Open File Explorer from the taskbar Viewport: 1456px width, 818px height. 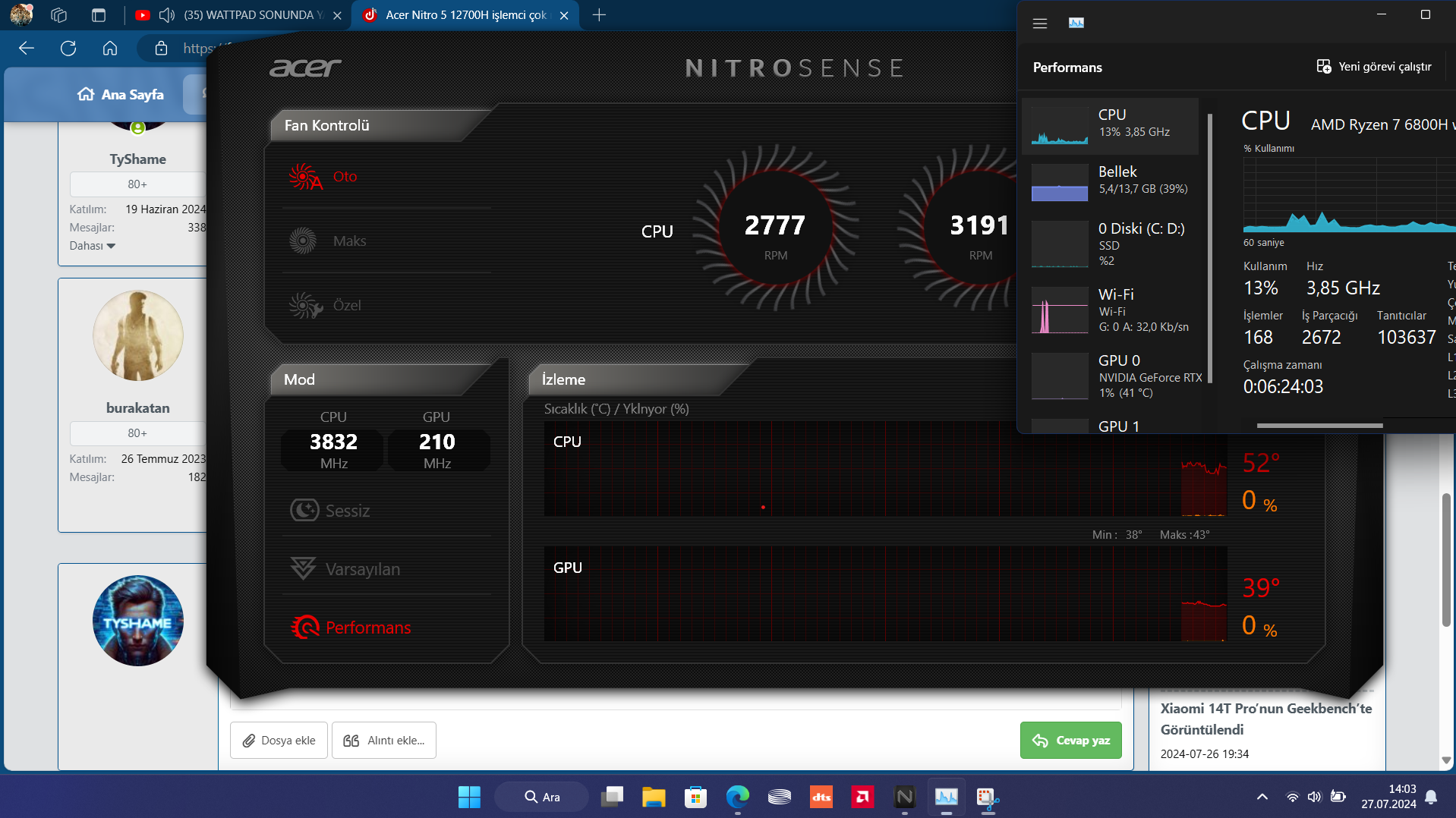pyautogui.click(x=654, y=797)
